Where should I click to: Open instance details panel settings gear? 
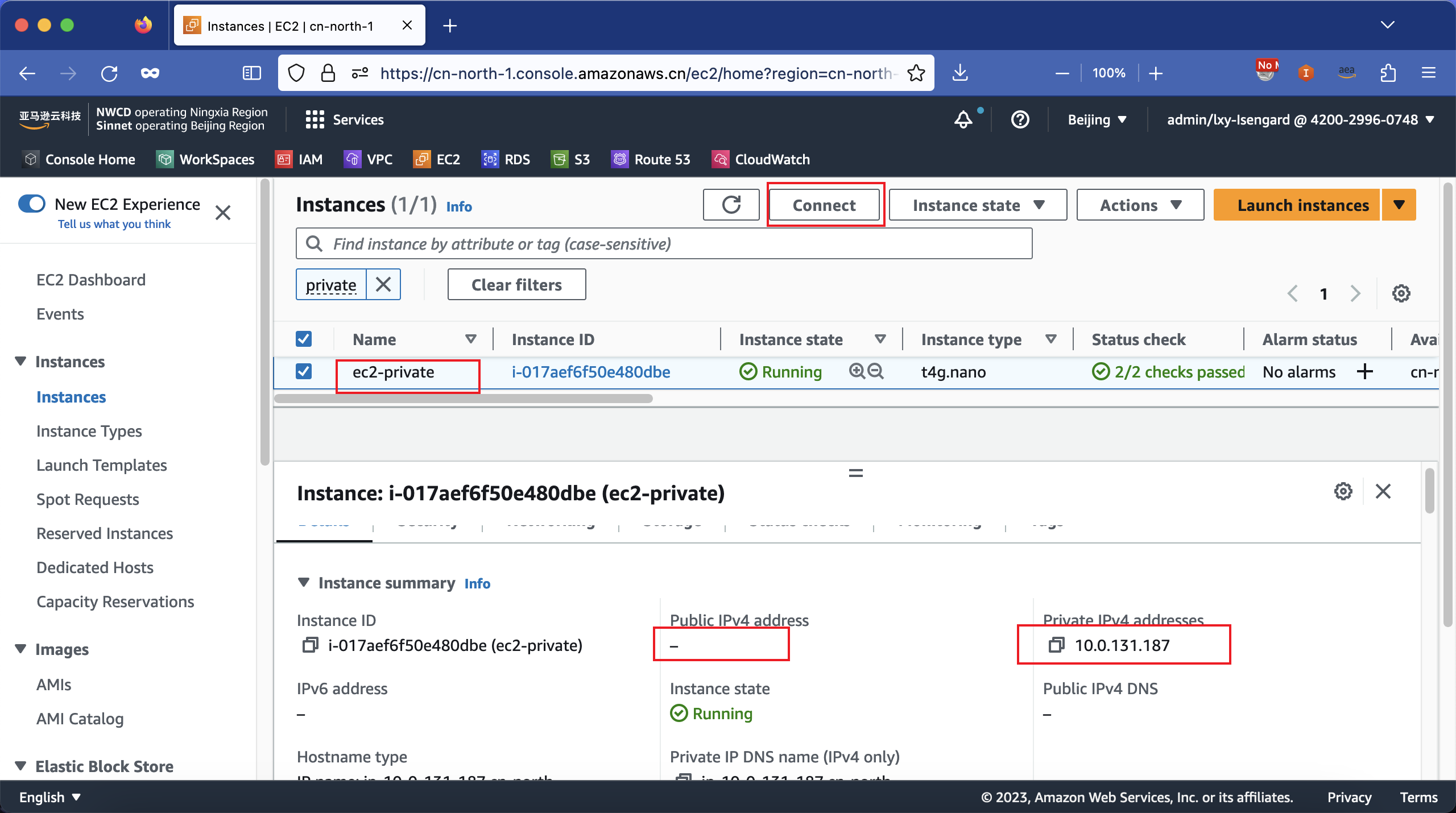pyautogui.click(x=1343, y=491)
